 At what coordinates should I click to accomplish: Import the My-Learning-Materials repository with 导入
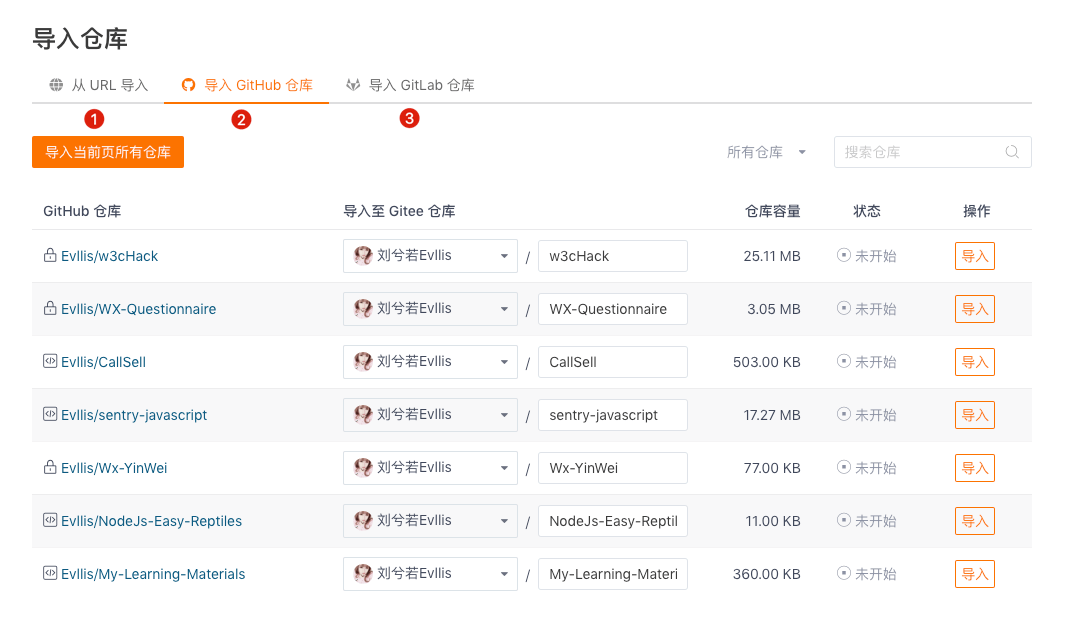coord(975,574)
